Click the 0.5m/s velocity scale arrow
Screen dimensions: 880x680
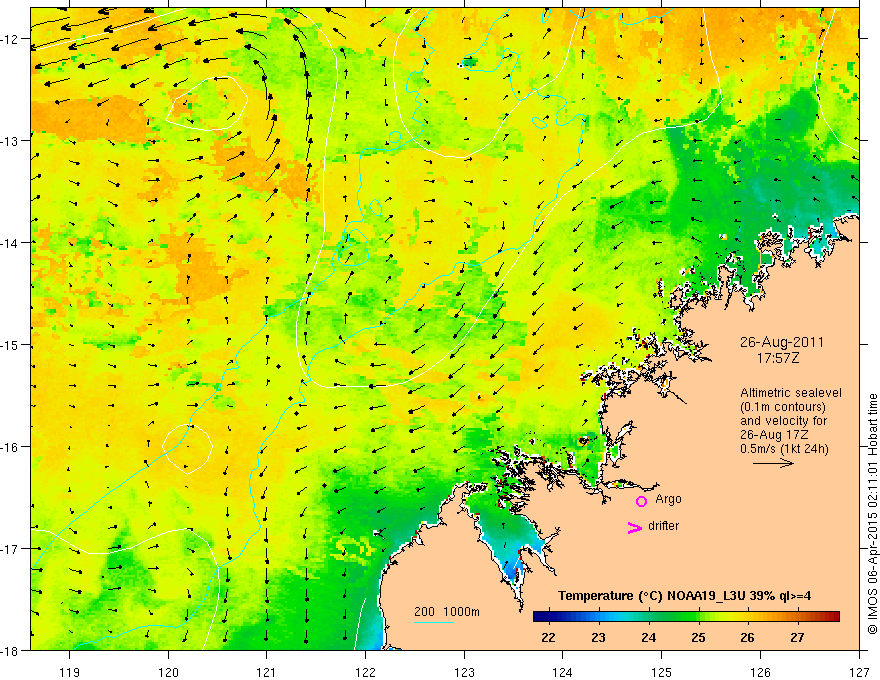(773, 463)
